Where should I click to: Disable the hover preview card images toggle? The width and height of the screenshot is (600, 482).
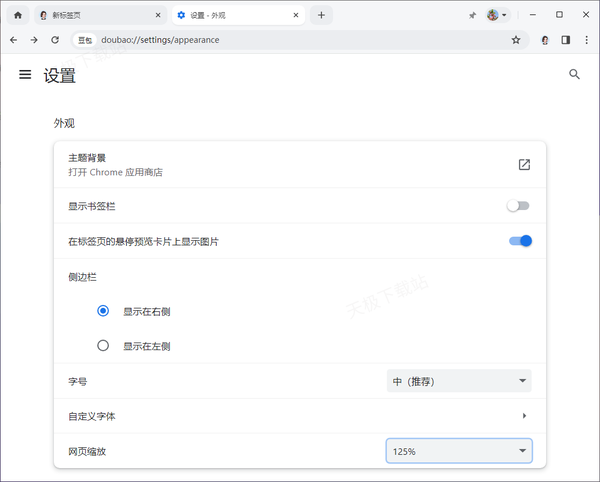[520, 241]
